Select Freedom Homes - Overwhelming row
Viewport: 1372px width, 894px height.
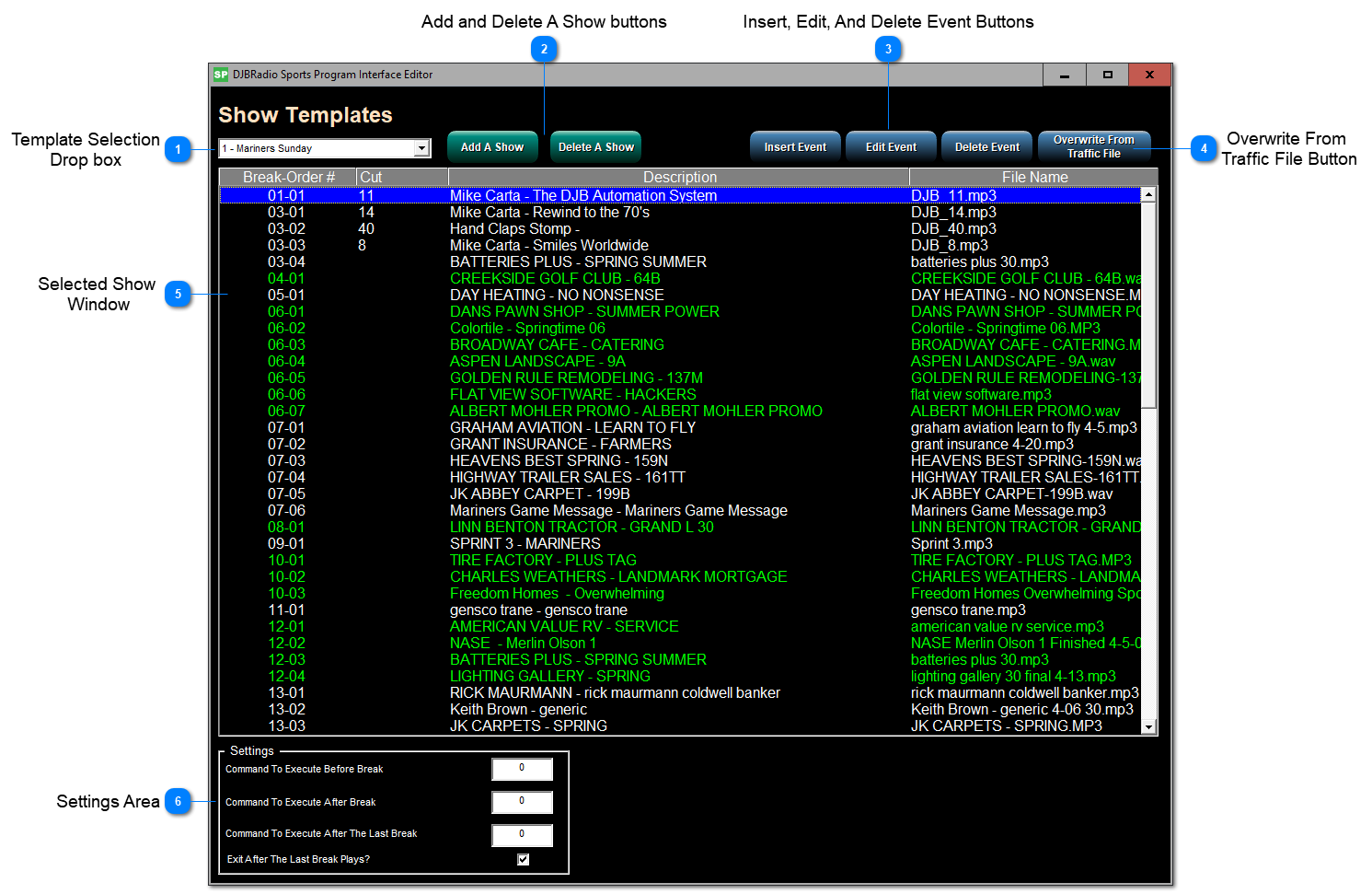681,593
